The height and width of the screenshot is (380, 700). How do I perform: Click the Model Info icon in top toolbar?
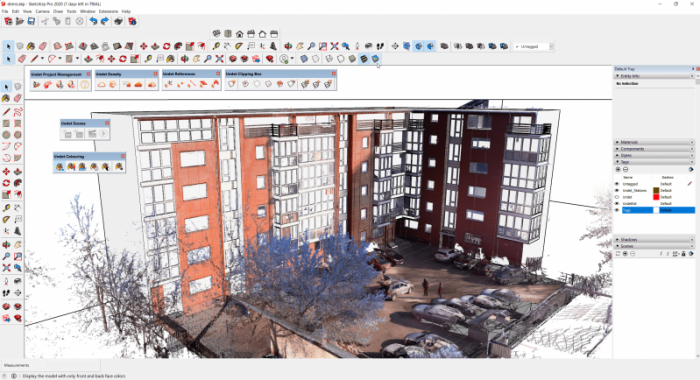coord(132,21)
